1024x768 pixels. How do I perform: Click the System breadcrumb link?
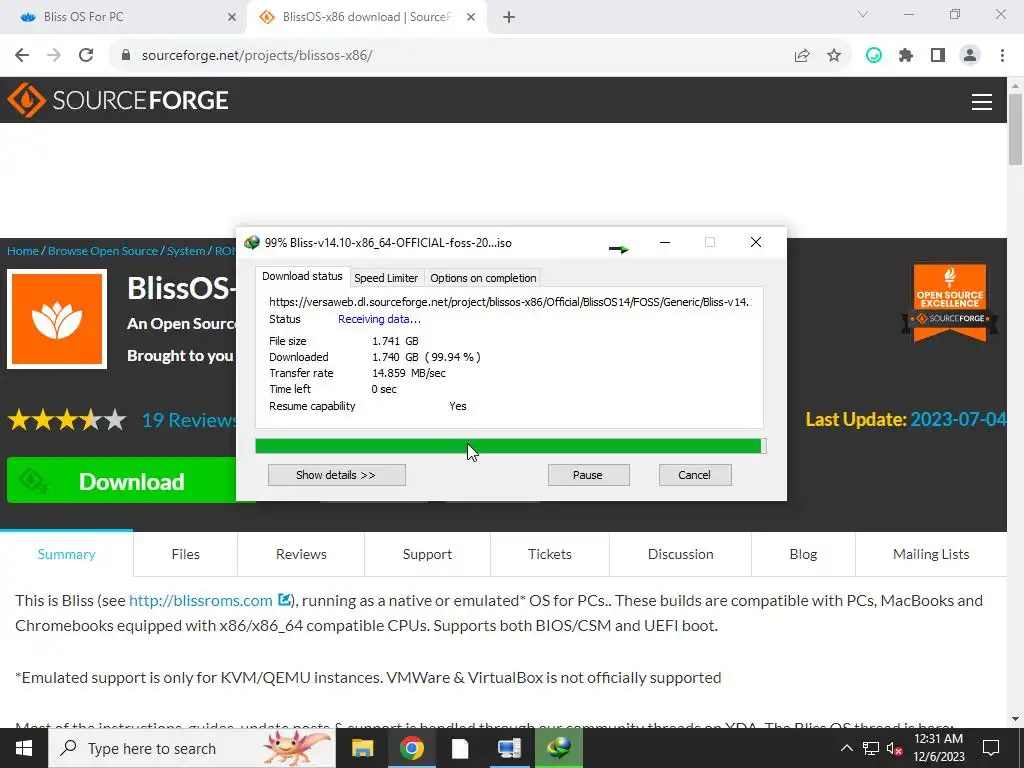coord(186,251)
